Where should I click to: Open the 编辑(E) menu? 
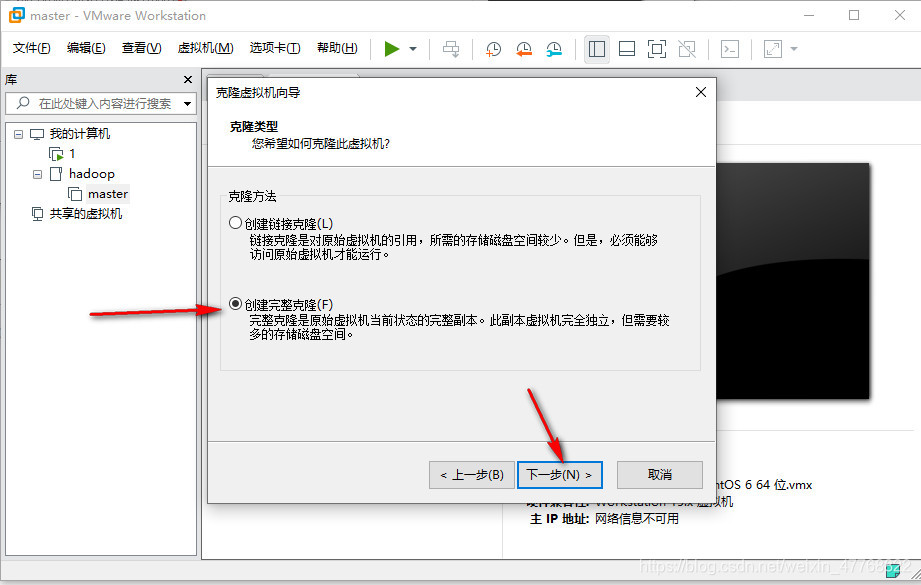[x=86, y=48]
